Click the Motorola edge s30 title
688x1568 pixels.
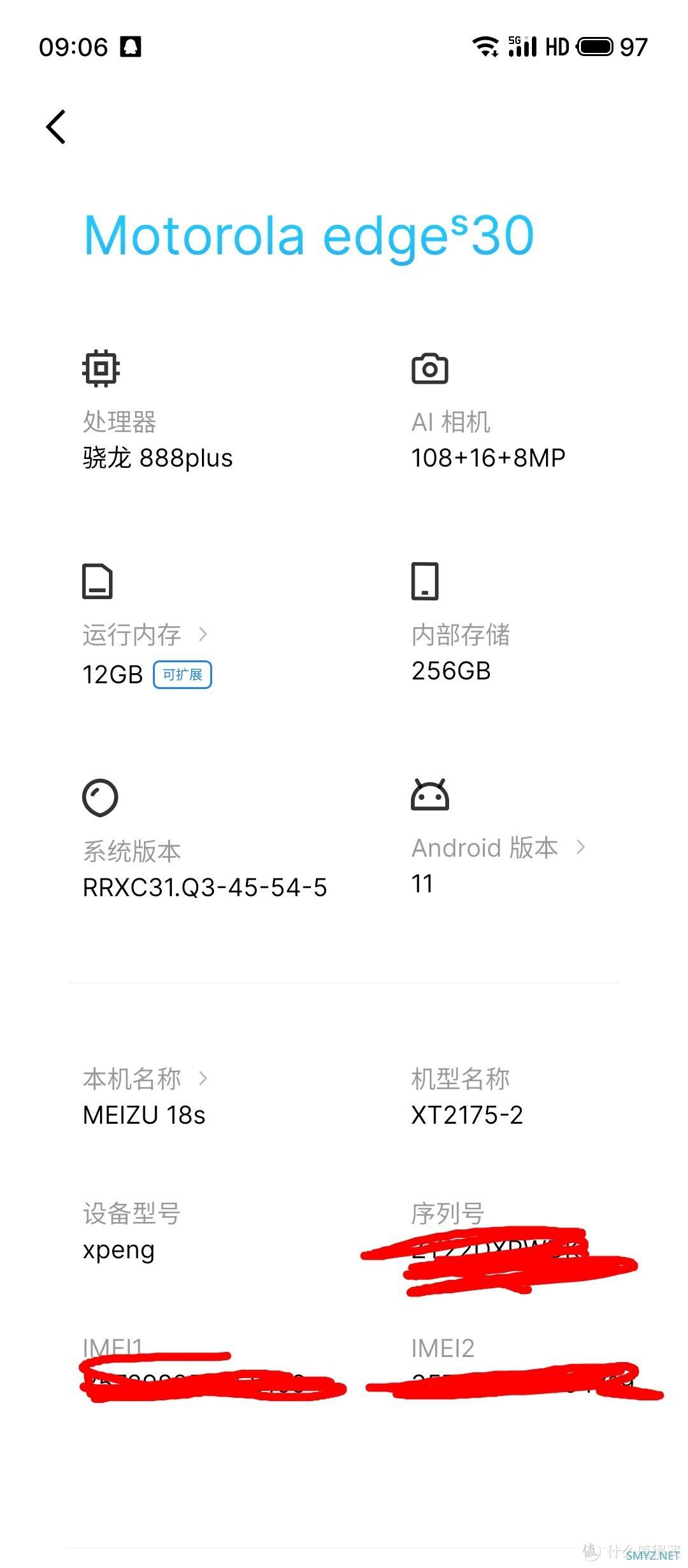pyautogui.click(x=308, y=237)
